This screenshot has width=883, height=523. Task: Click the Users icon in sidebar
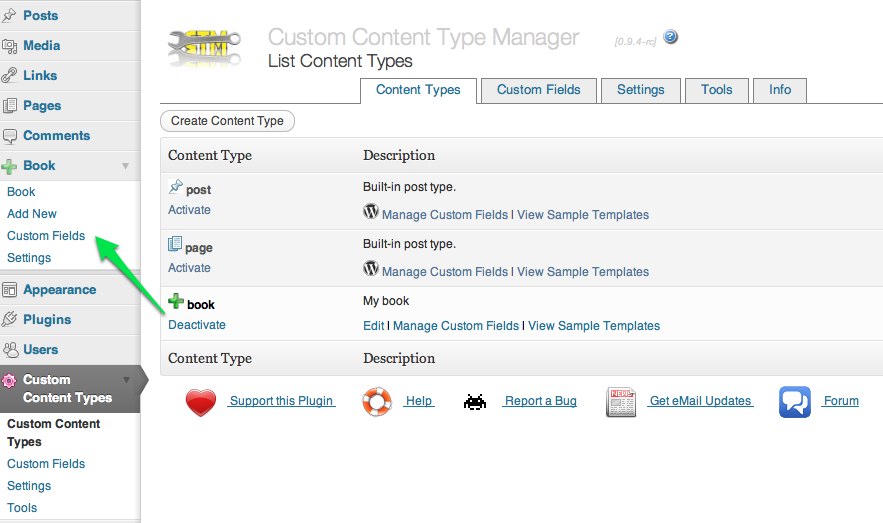(10, 350)
